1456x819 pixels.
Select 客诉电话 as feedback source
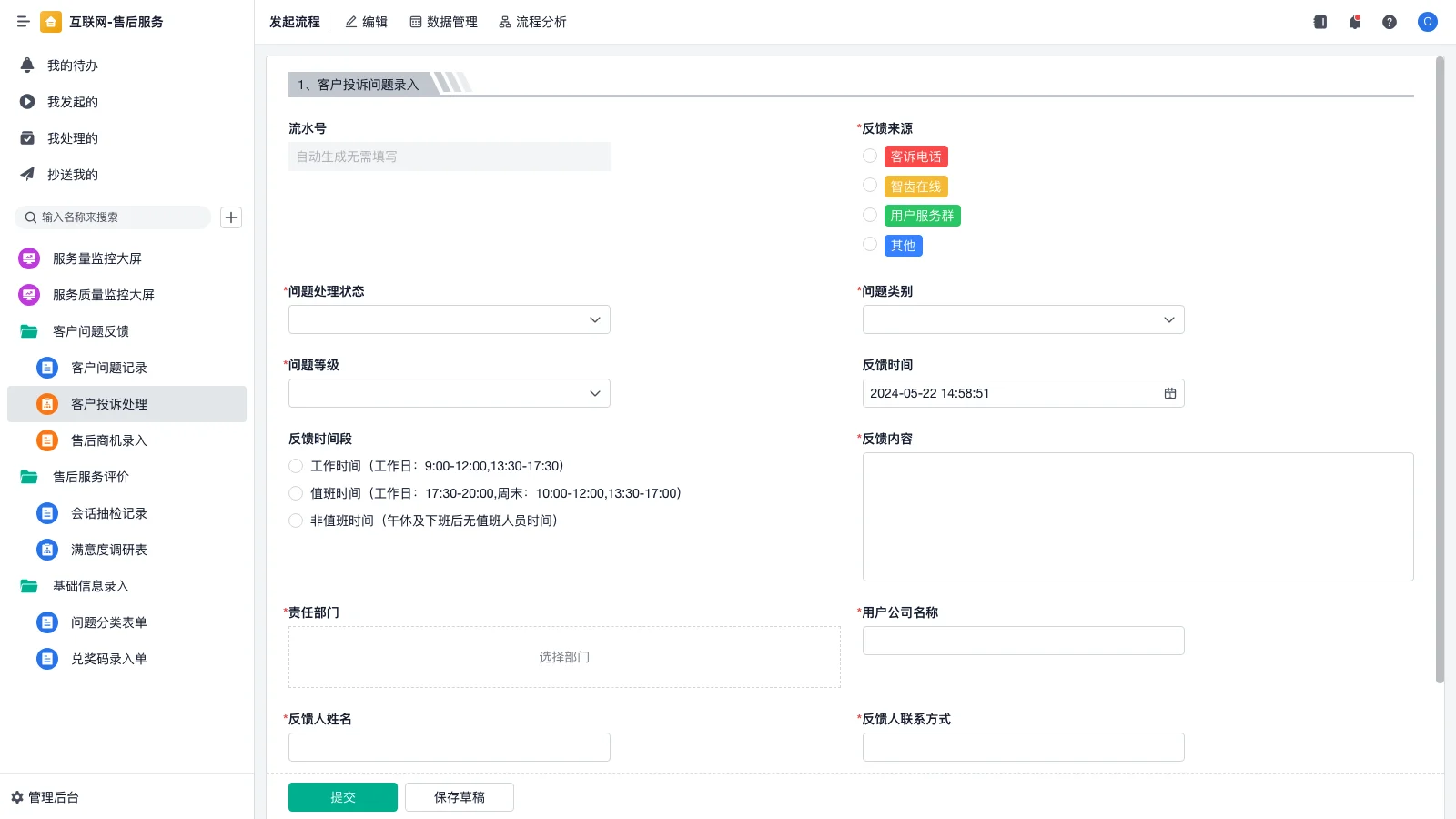870,156
